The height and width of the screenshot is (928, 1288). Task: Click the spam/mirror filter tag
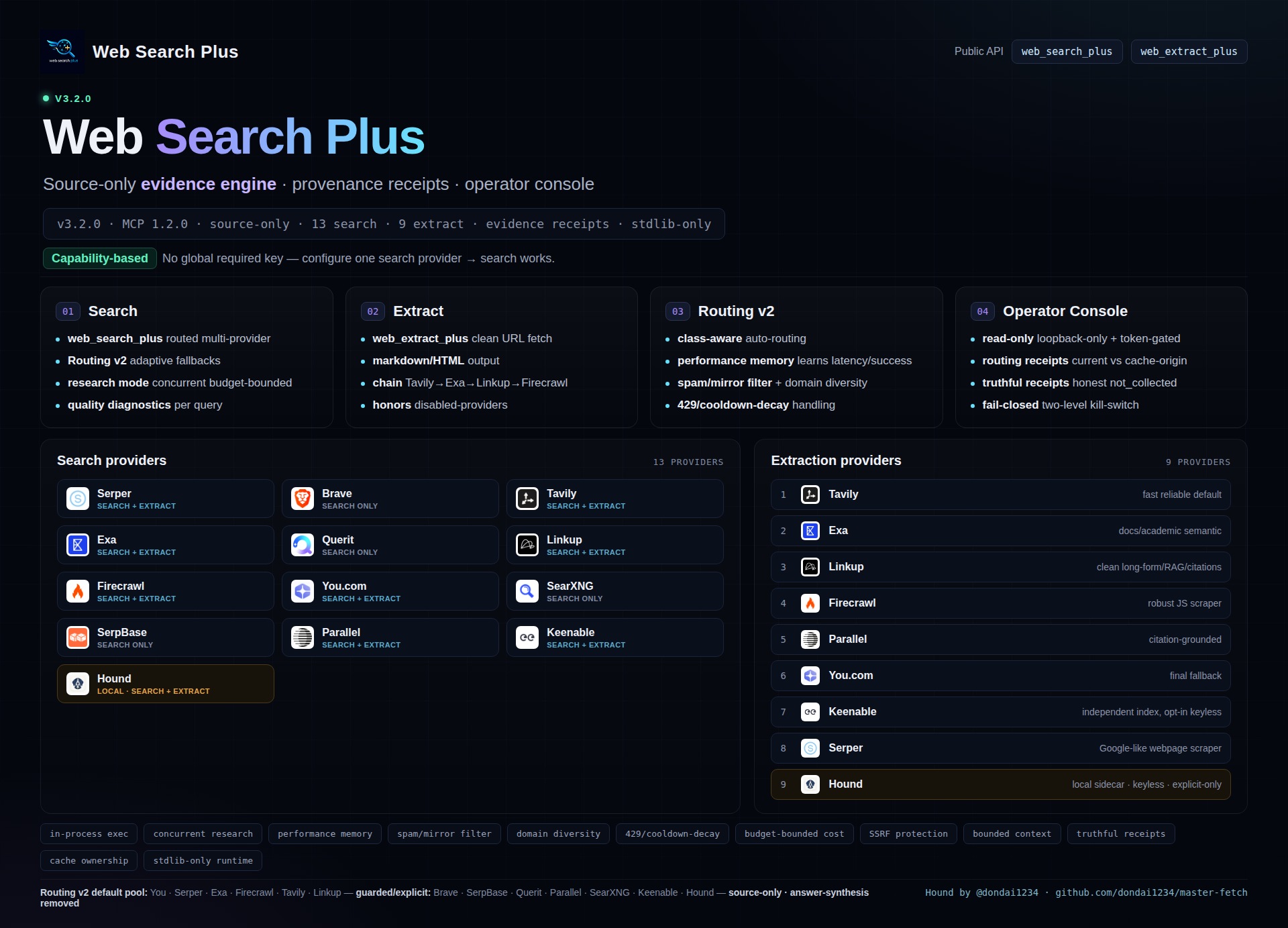[444, 833]
